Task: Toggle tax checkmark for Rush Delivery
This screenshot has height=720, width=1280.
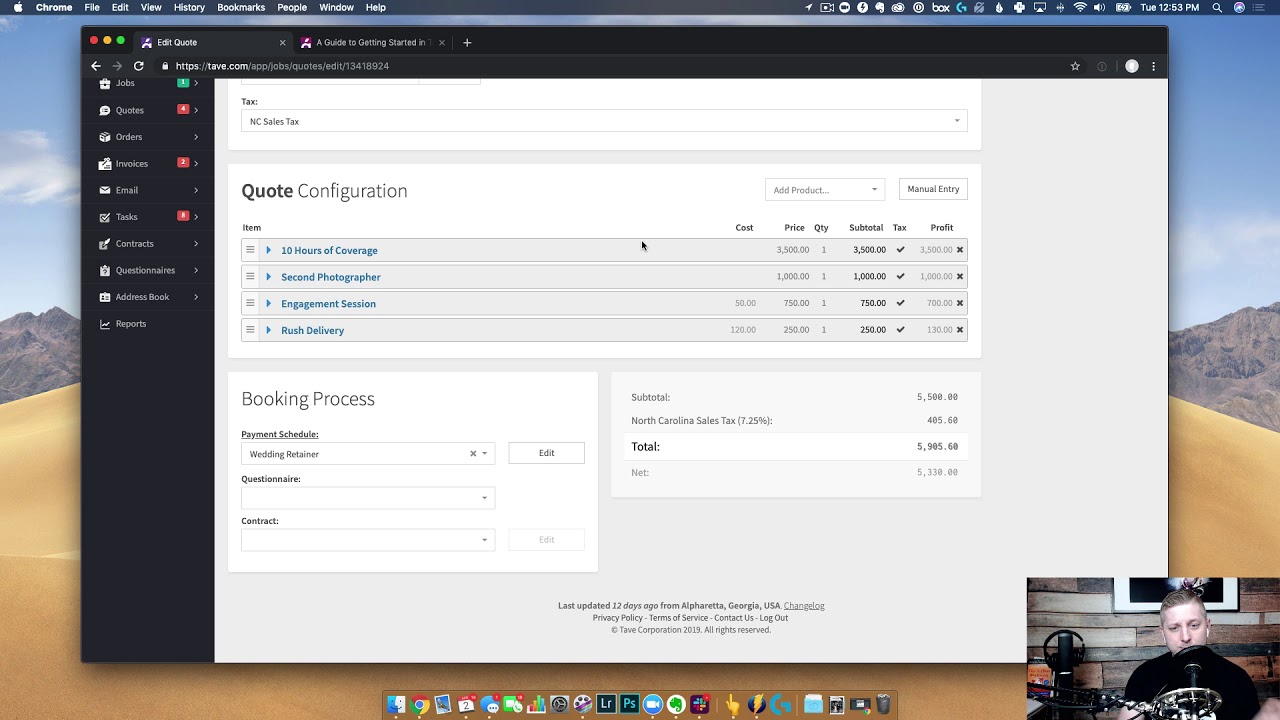Action: point(900,330)
